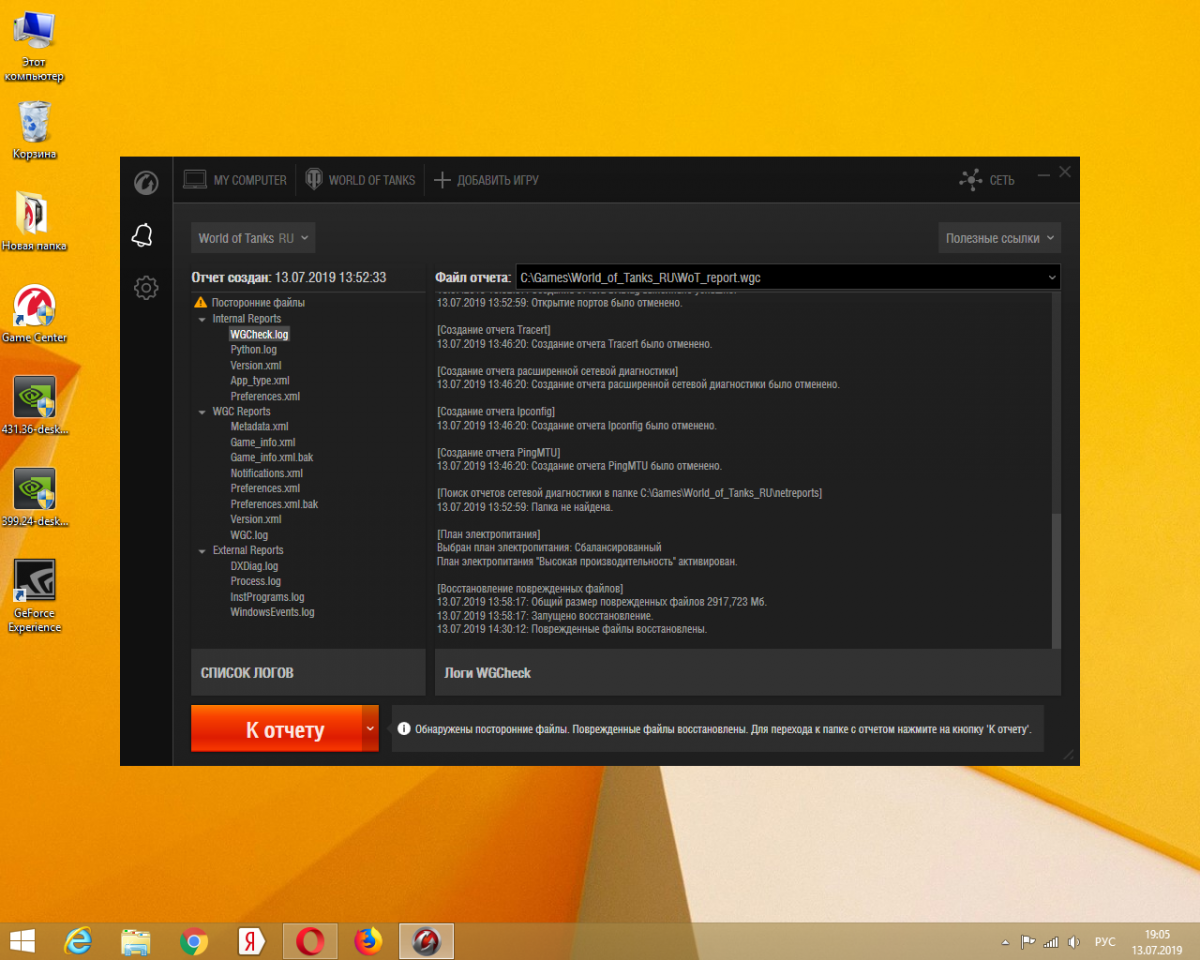Launch Firefox from the taskbar
Viewport: 1200px width, 960px height.
368,941
